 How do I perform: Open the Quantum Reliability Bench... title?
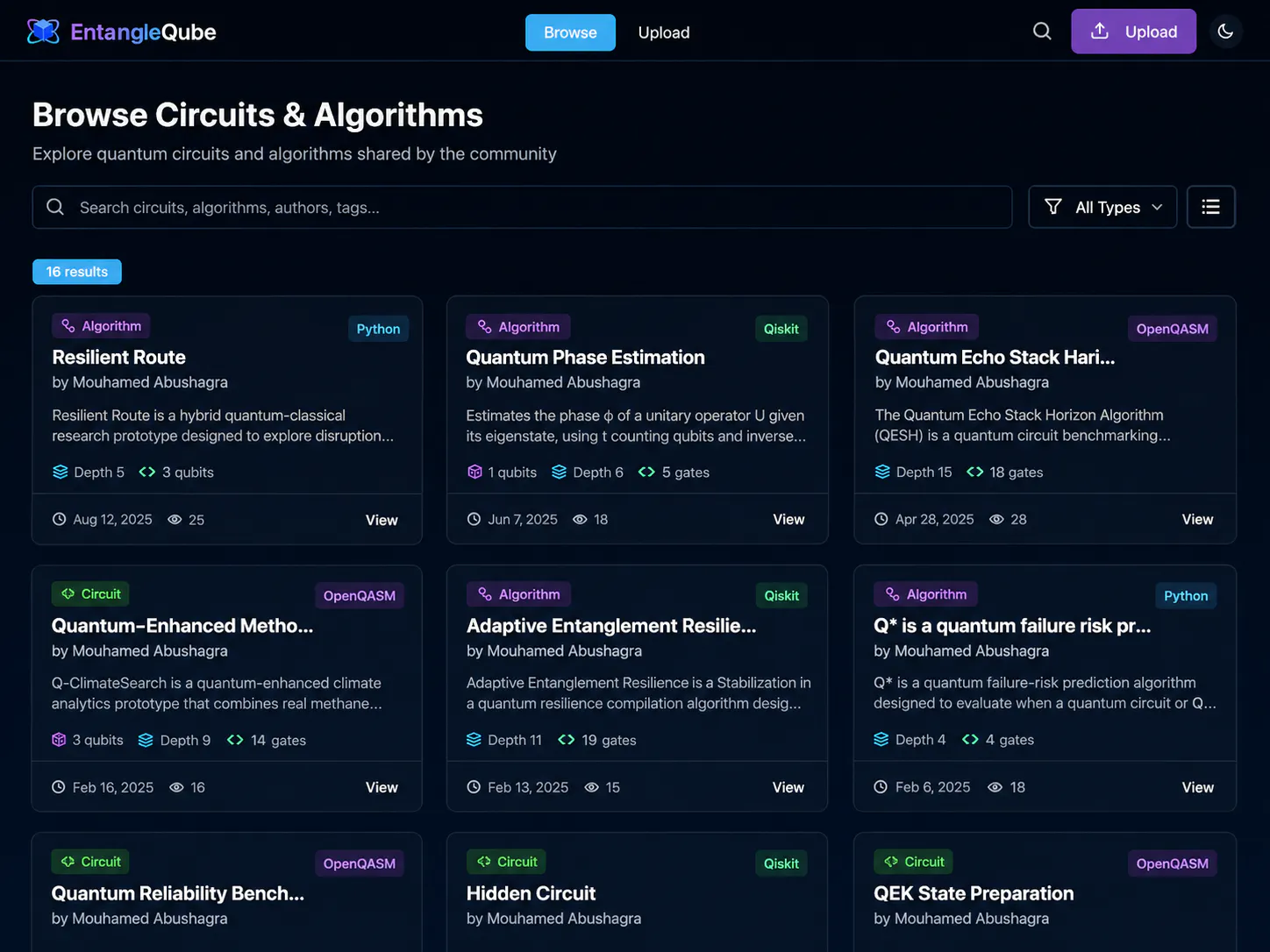pos(177,893)
